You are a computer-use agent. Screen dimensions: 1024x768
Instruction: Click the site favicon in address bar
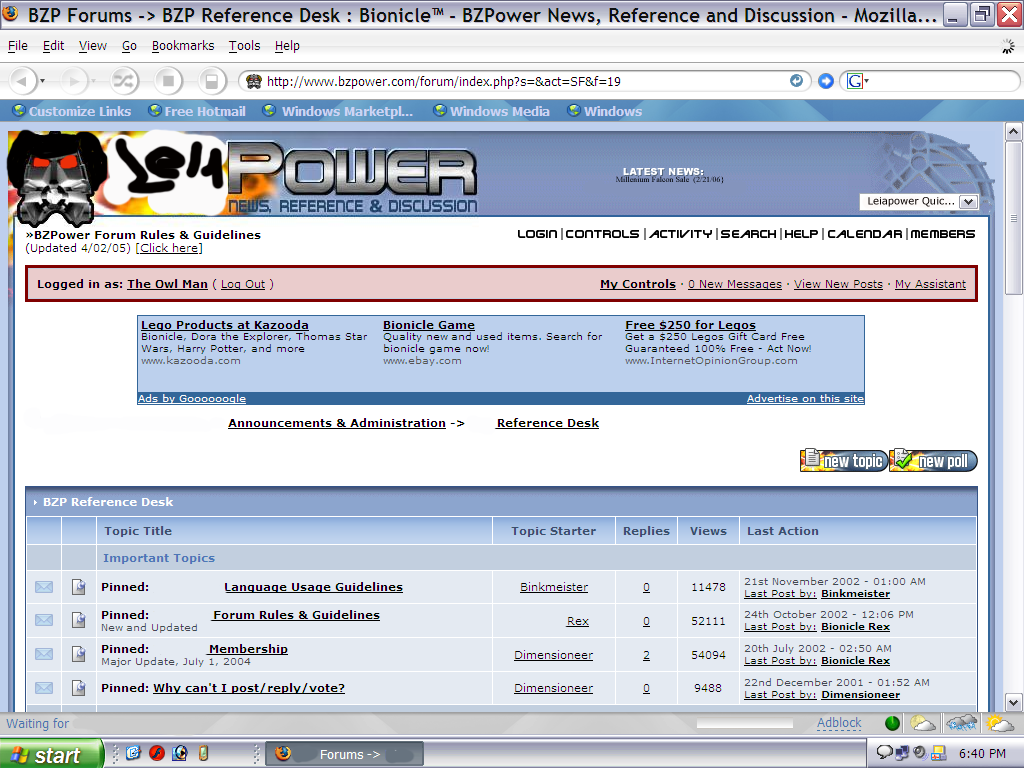(253, 81)
